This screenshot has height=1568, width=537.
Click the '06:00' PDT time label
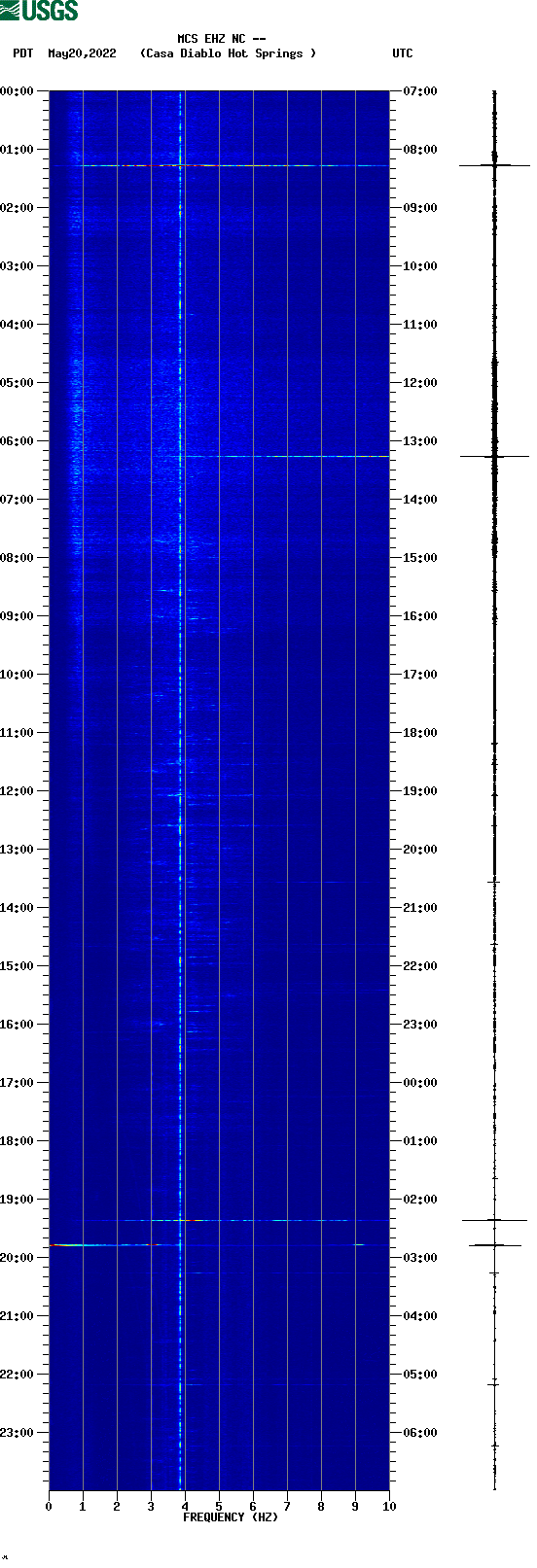[17, 441]
